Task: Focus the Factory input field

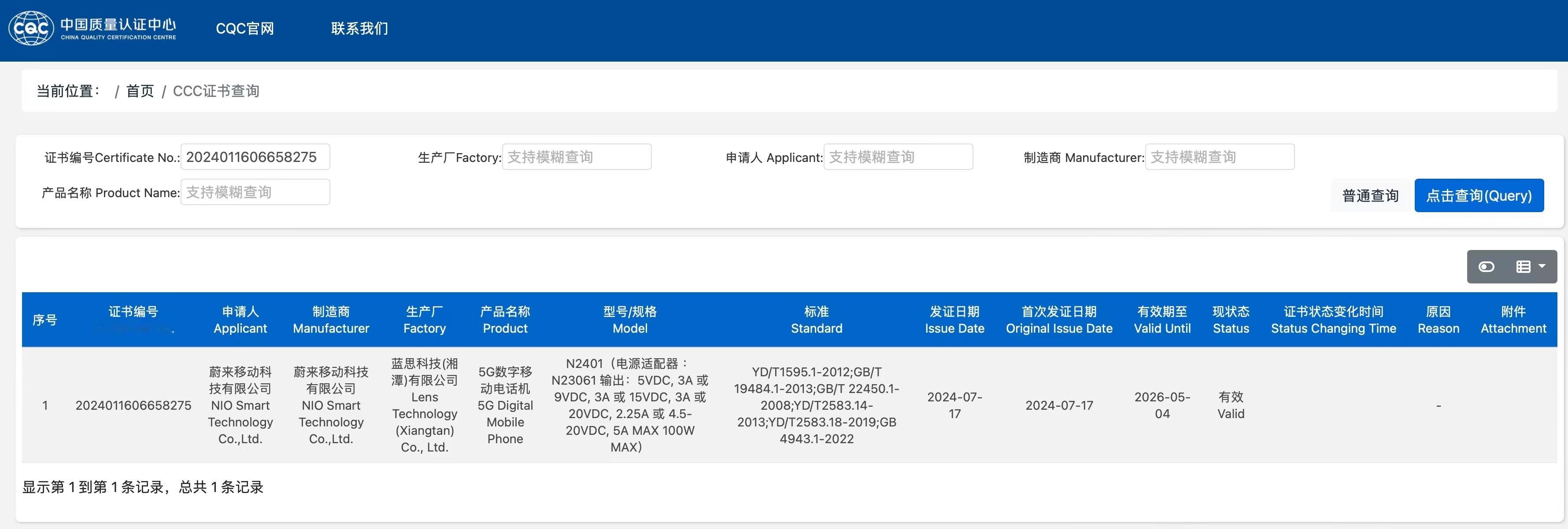Action: click(x=577, y=157)
